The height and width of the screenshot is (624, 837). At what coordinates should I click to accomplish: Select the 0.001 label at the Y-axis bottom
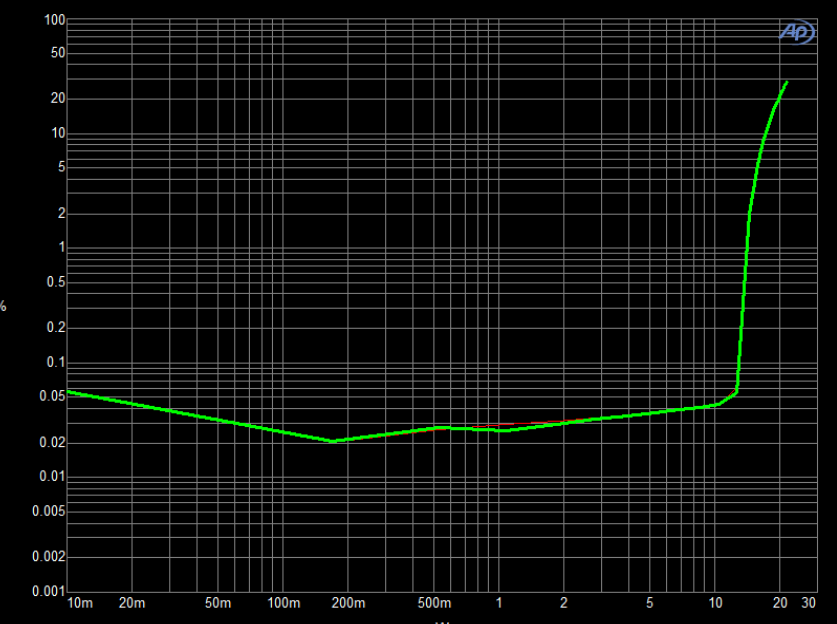coord(48,590)
